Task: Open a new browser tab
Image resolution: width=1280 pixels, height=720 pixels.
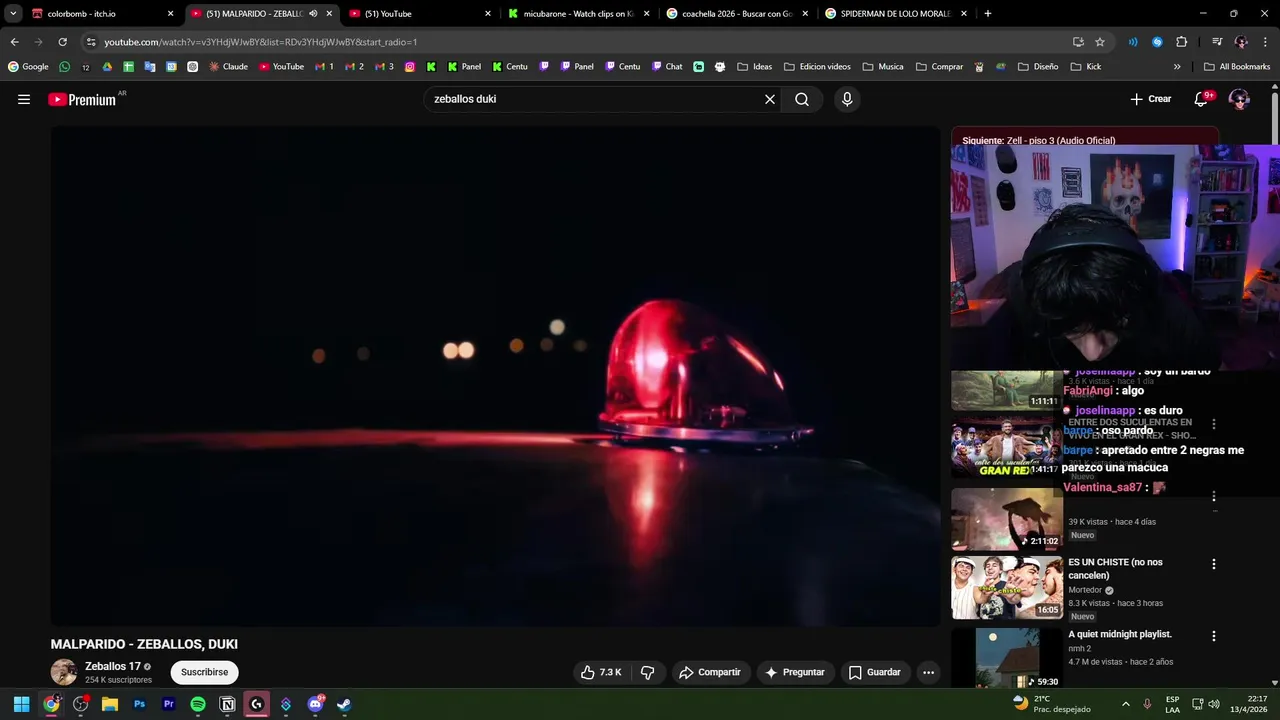Action: click(988, 14)
